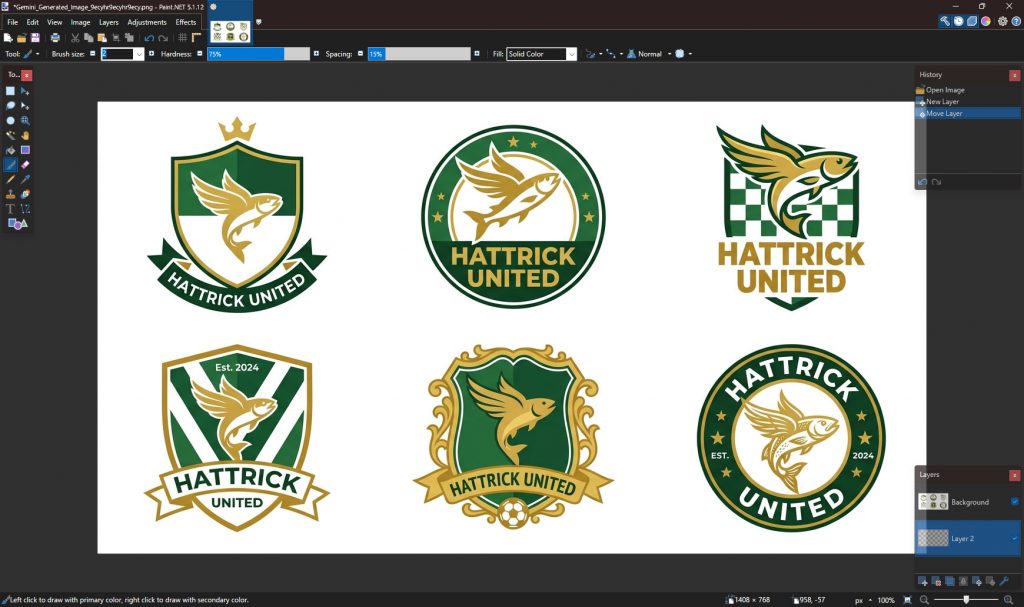The width and height of the screenshot is (1024, 607).
Task: Click the Print icon in toolbar
Action: point(55,38)
